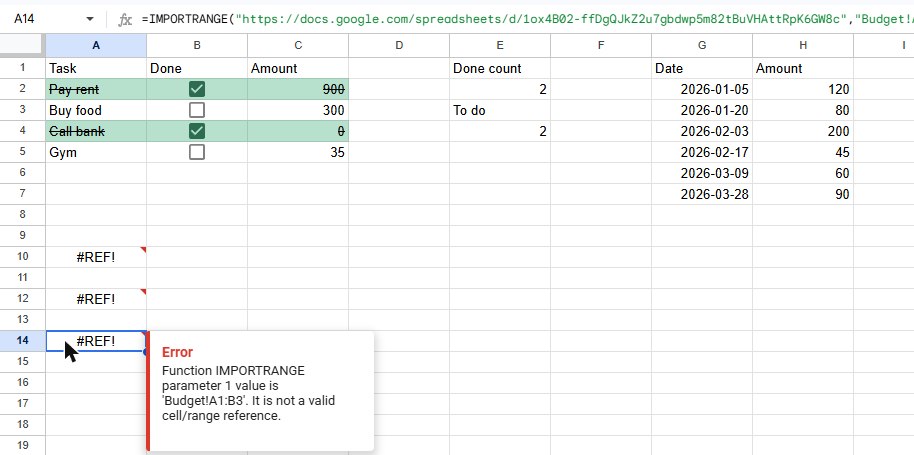Select the date 2026-02-03 cell
Screen dimensions: 914x455
[x=702, y=131]
